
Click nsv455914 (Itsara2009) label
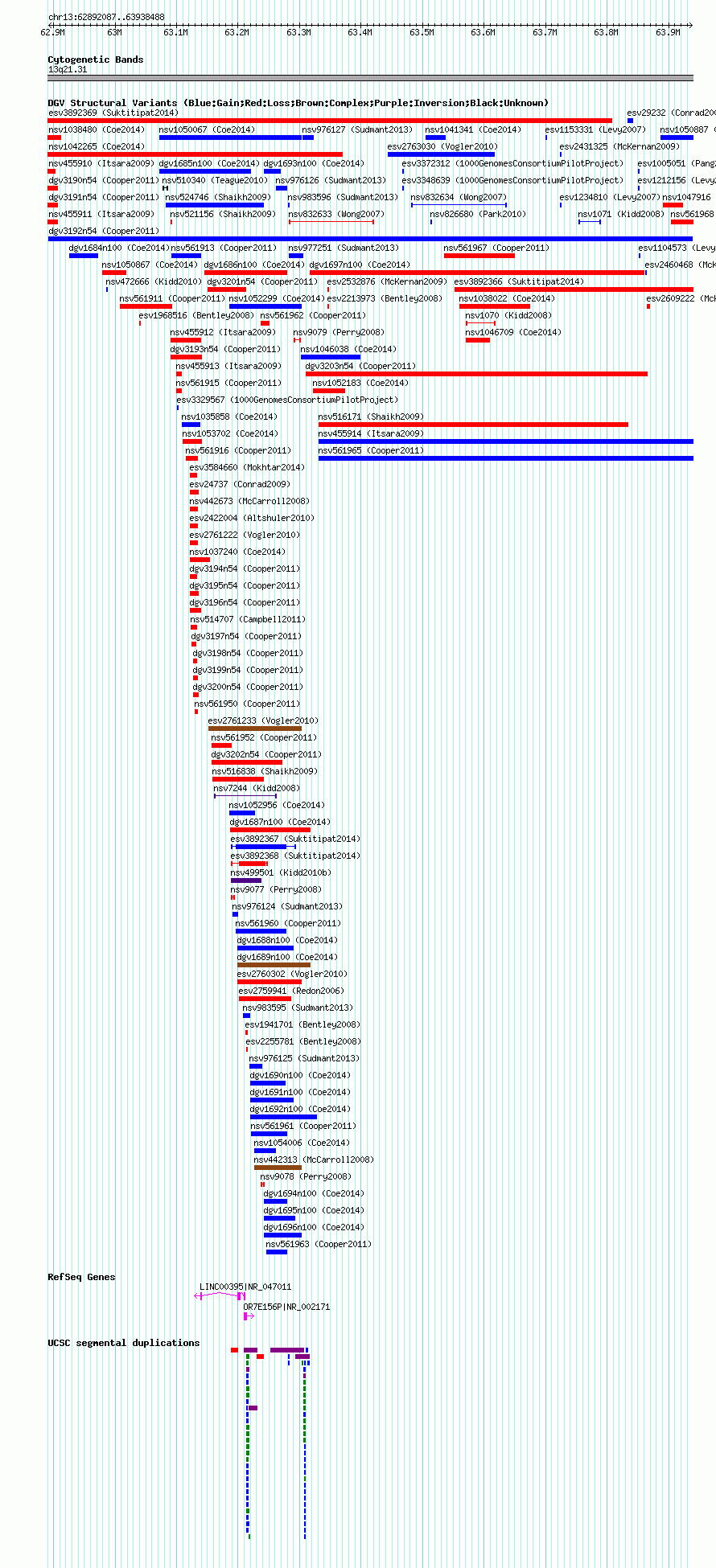[x=371, y=433]
